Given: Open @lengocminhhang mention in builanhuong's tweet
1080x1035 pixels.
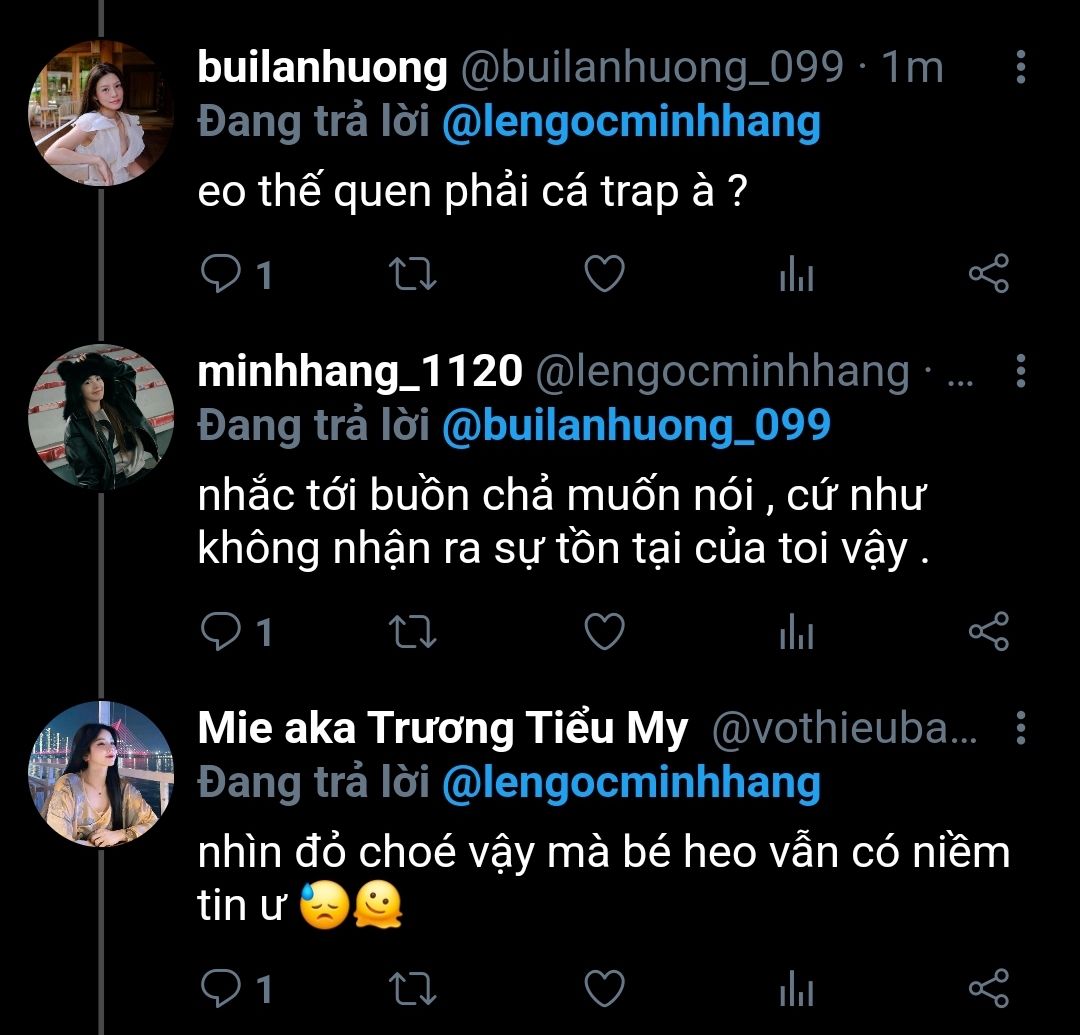Looking at the screenshot, I should click(x=630, y=122).
